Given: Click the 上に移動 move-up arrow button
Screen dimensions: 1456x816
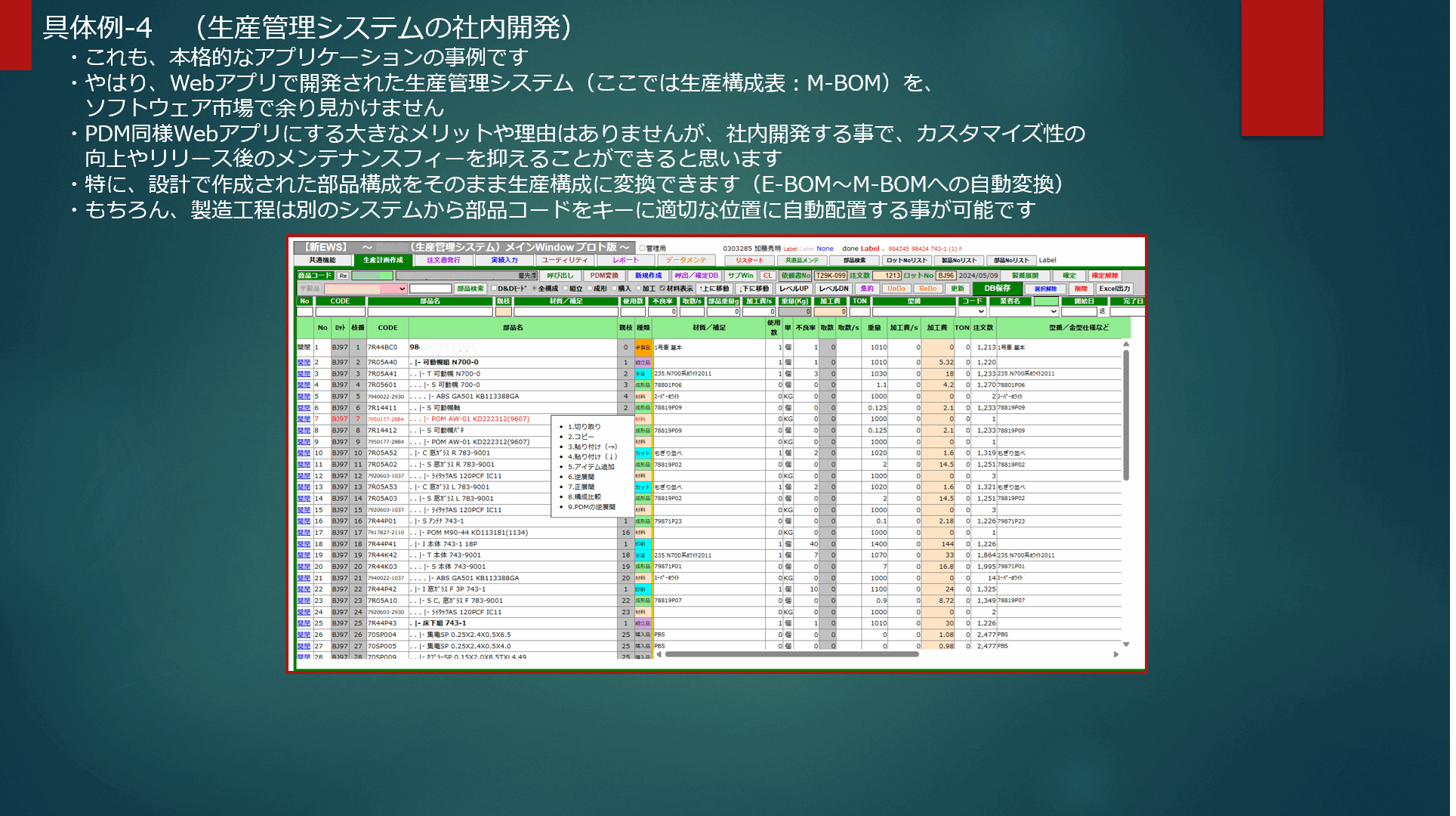Looking at the screenshot, I should click(x=714, y=289).
